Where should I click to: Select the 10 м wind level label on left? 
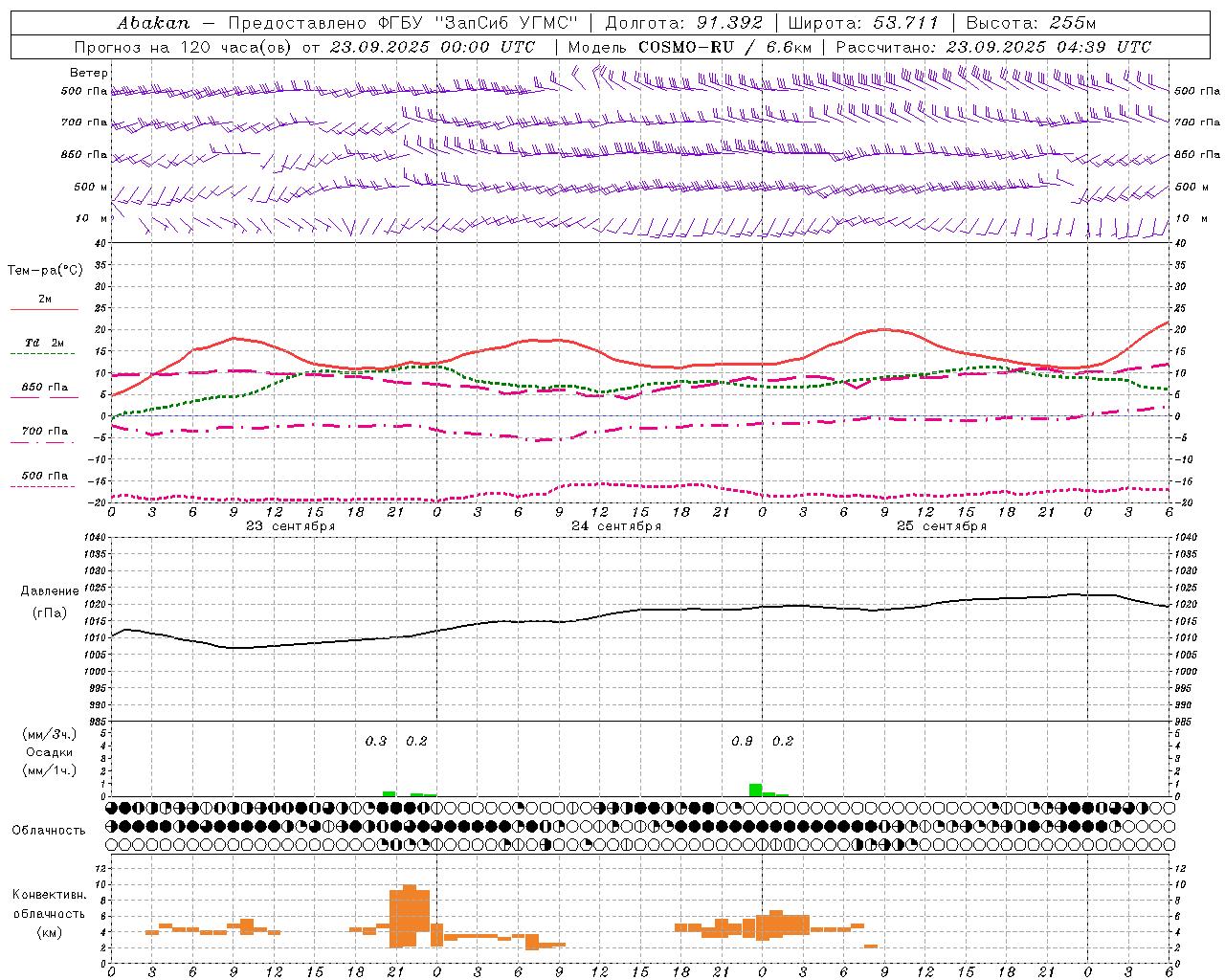(92, 218)
